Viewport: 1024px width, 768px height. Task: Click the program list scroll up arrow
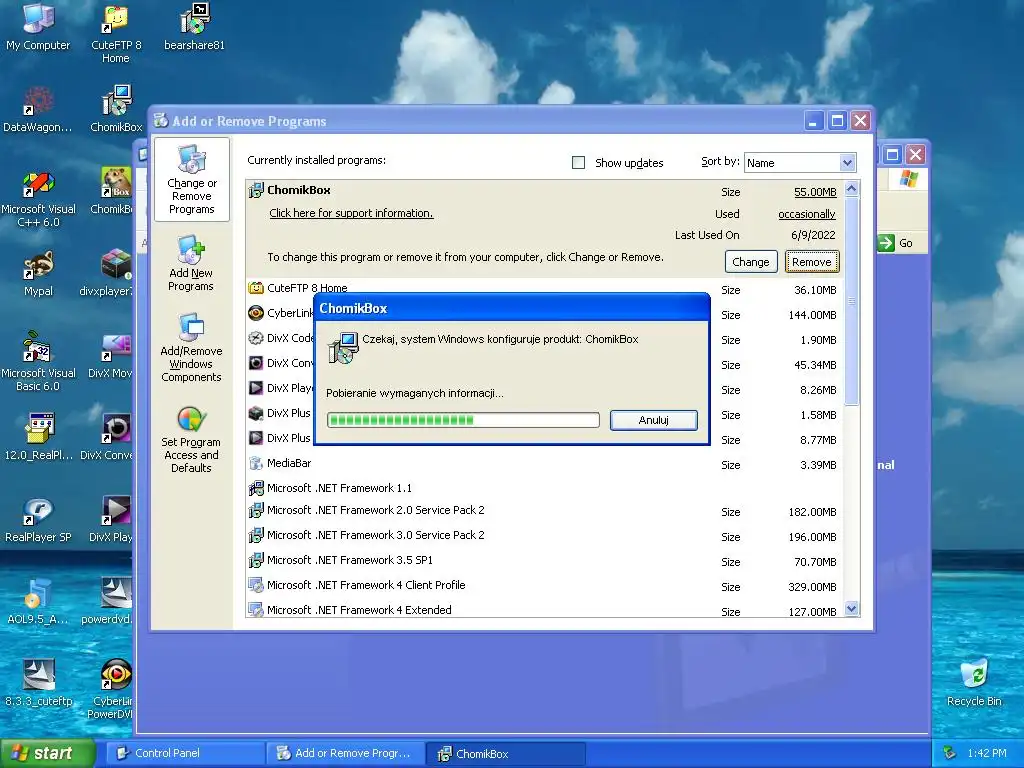pyautogui.click(x=851, y=189)
